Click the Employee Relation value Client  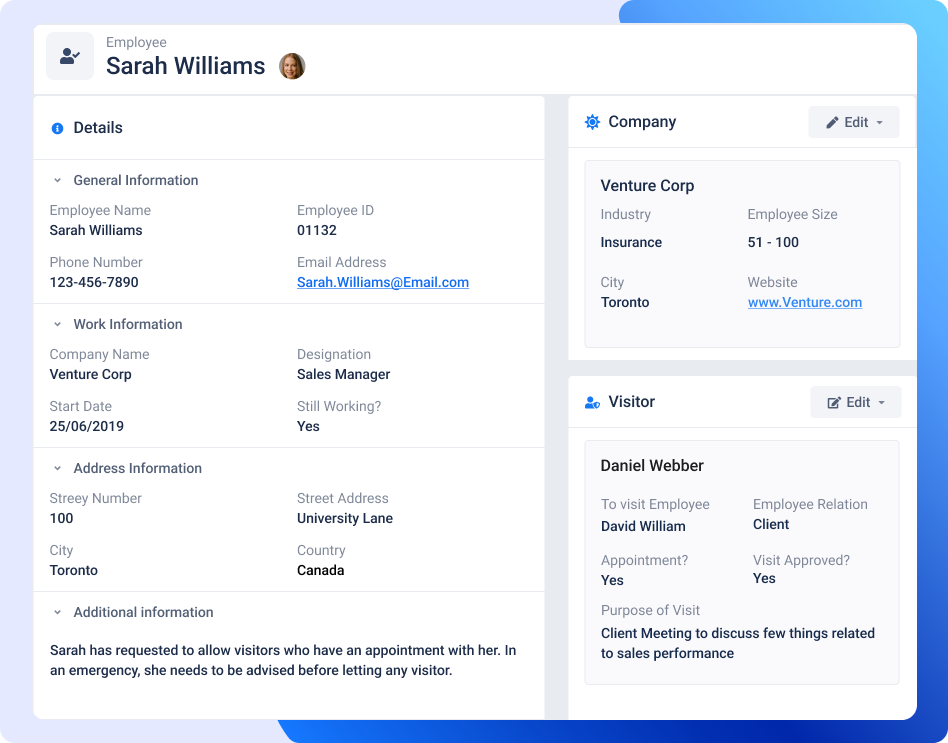pyautogui.click(x=771, y=524)
